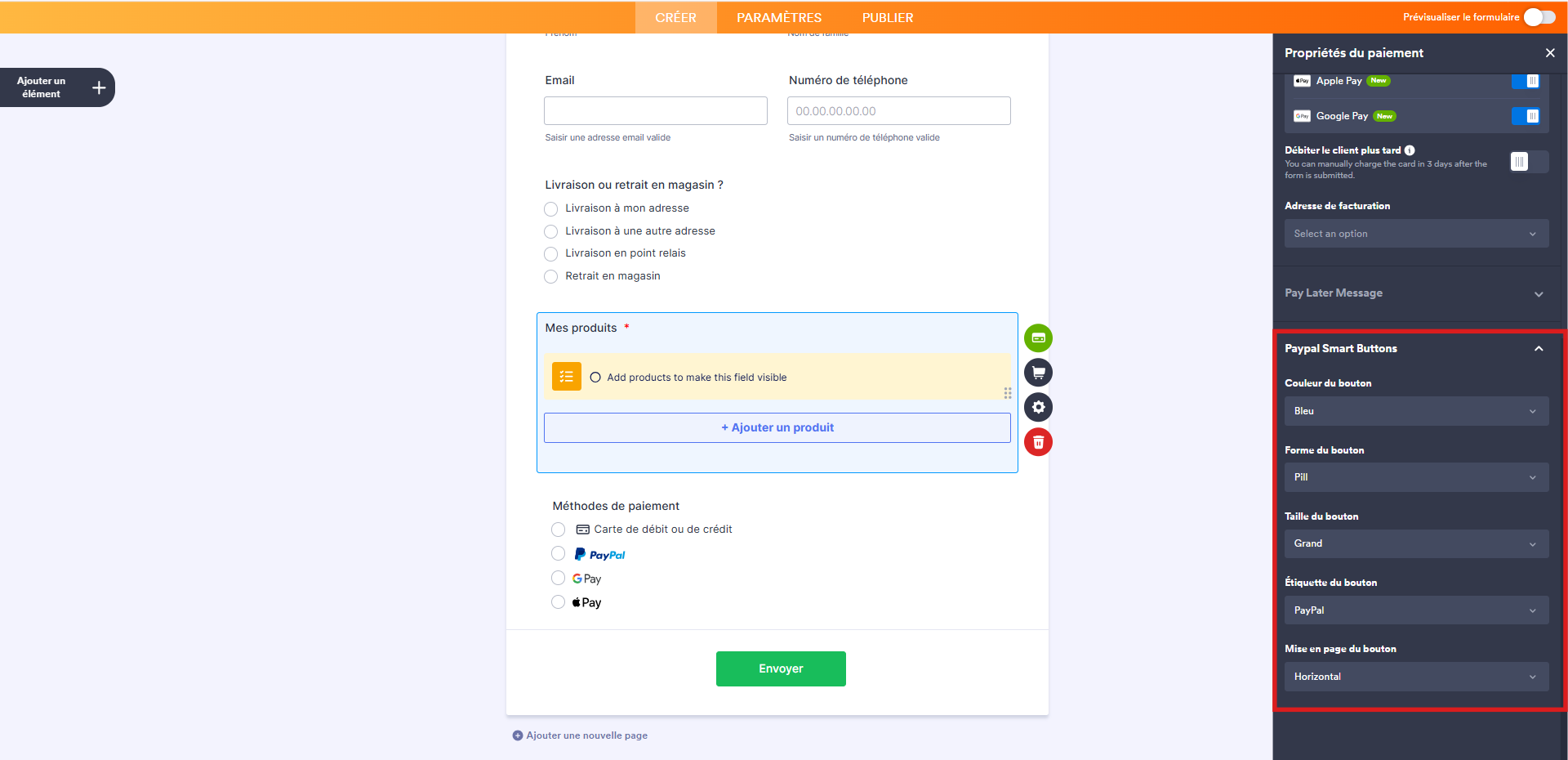This screenshot has width=1568, height=760.
Task: Switch to the PARAMÈTRES tab
Action: pyautogui.click(x=778, y=17)
